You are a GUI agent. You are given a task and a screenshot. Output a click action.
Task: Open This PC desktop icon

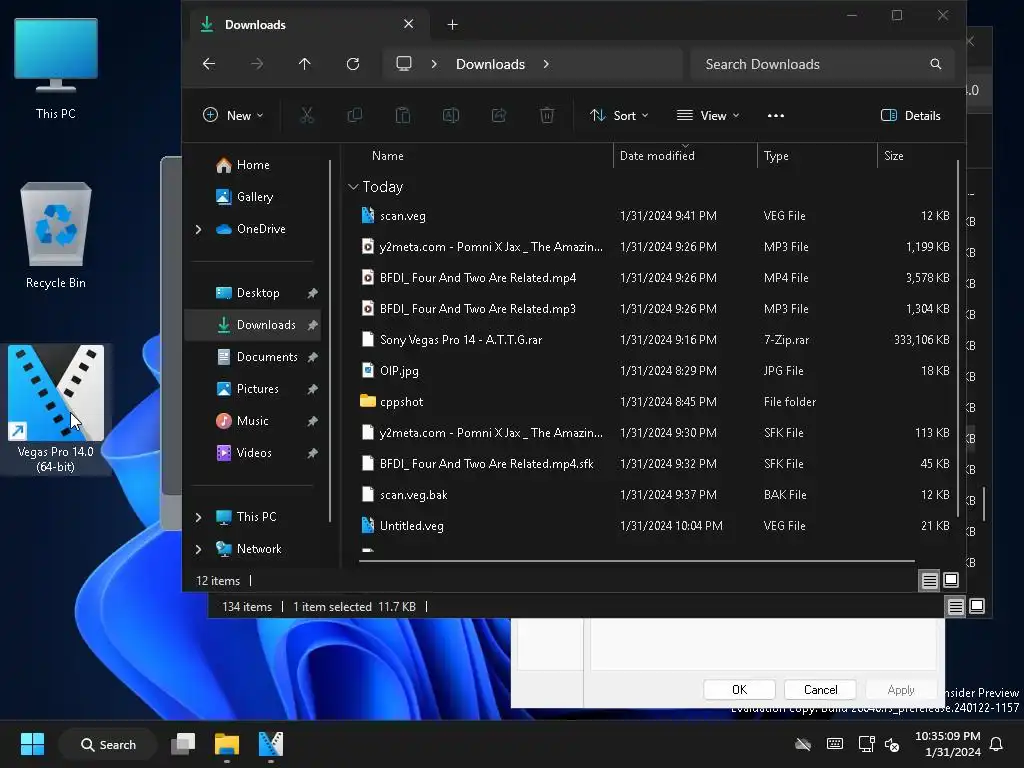tap(56, 69)
